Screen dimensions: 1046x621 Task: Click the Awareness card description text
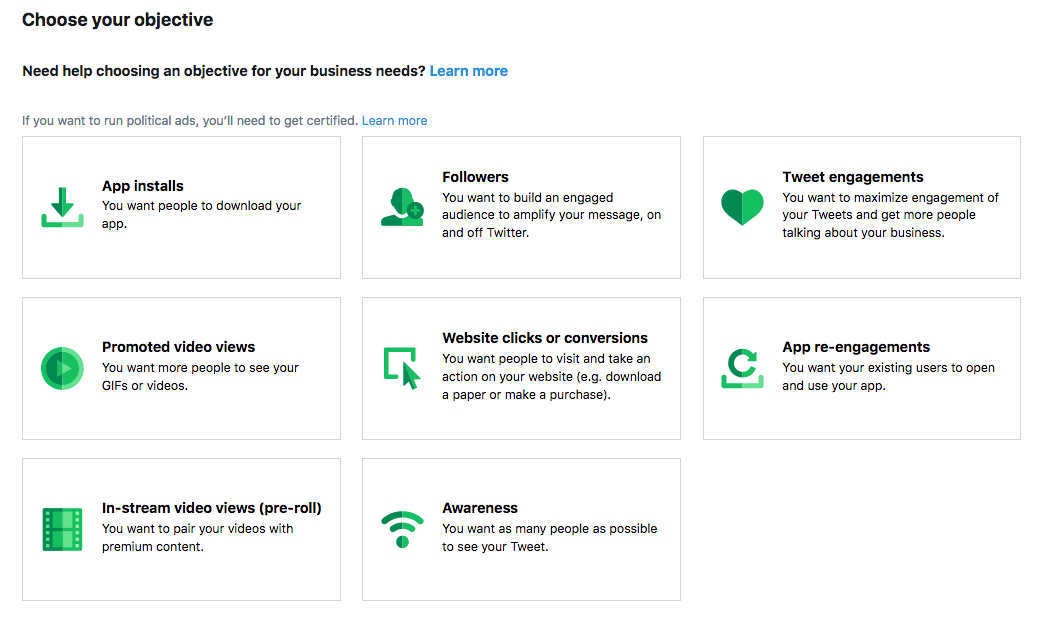pos(549,538)
